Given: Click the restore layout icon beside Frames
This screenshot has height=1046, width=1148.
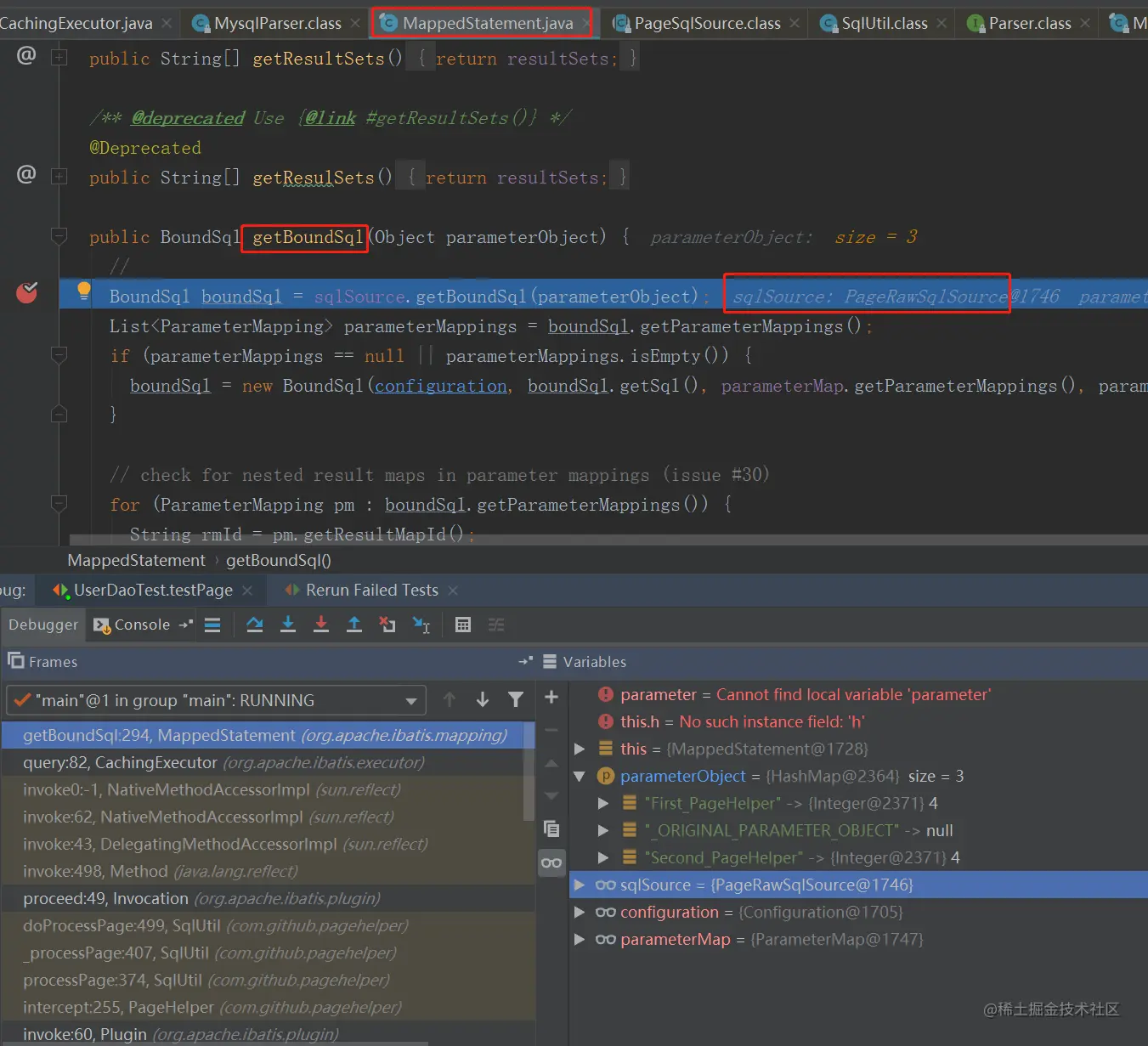Looking at the screenshot, I should (x=15, y=660).
